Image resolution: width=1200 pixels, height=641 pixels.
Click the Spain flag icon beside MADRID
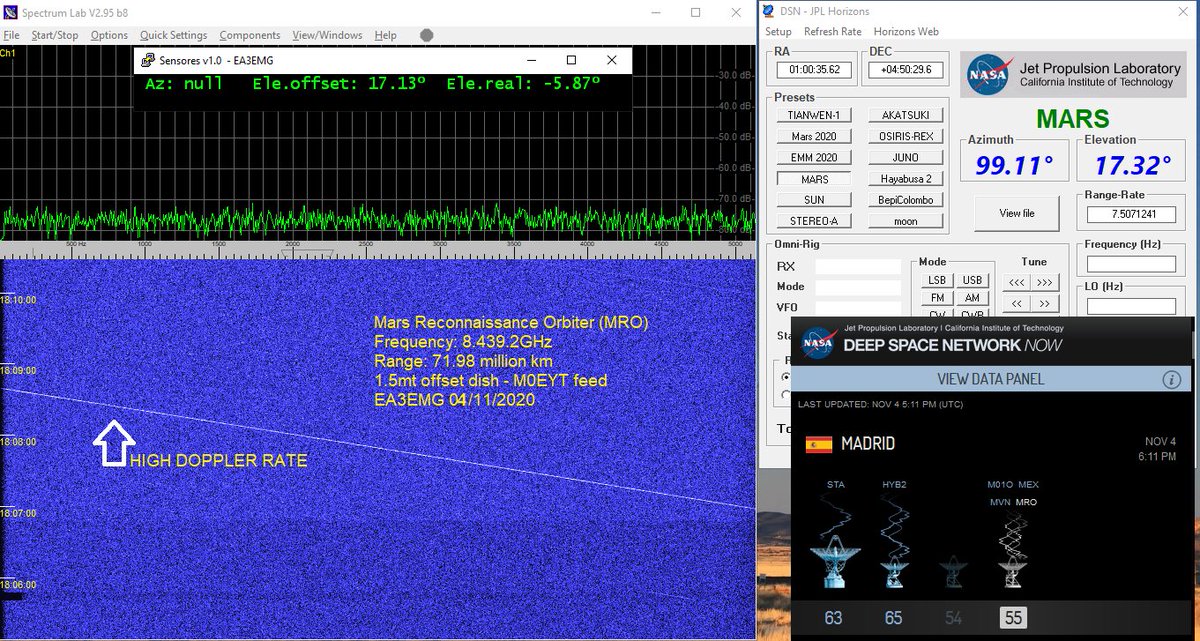[818, 444]
